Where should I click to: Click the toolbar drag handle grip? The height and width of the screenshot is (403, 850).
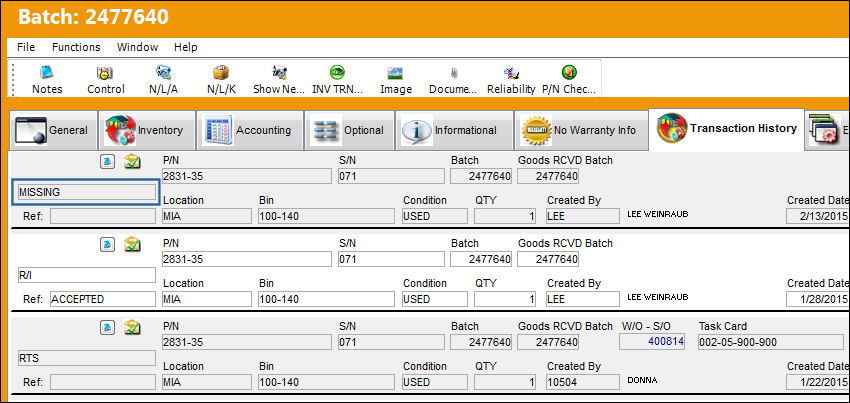tap(14, 79)
